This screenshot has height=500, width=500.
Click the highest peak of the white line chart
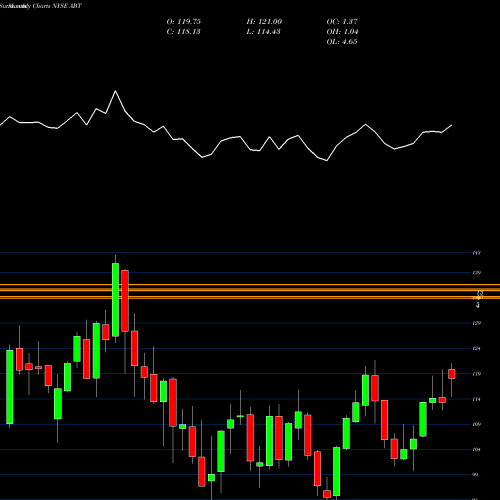coord(116,91)
